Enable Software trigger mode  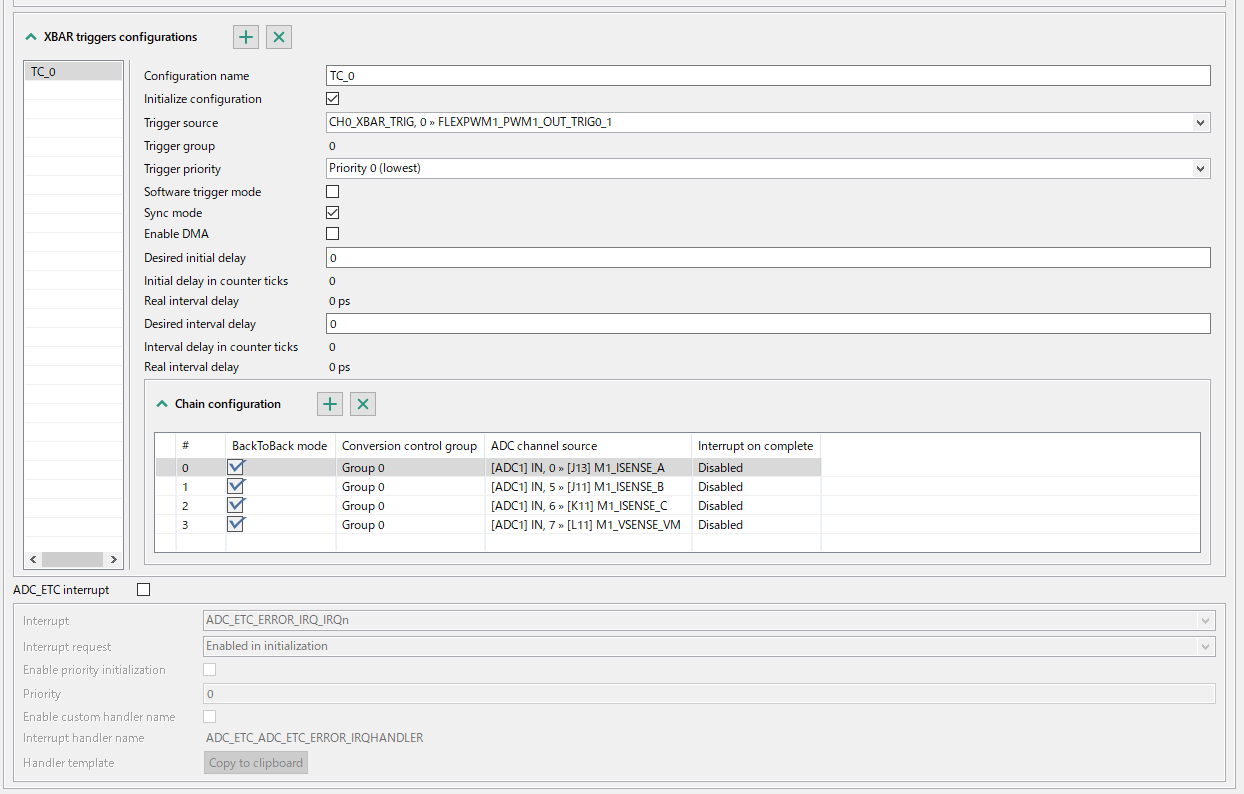[x=331, y=191]
